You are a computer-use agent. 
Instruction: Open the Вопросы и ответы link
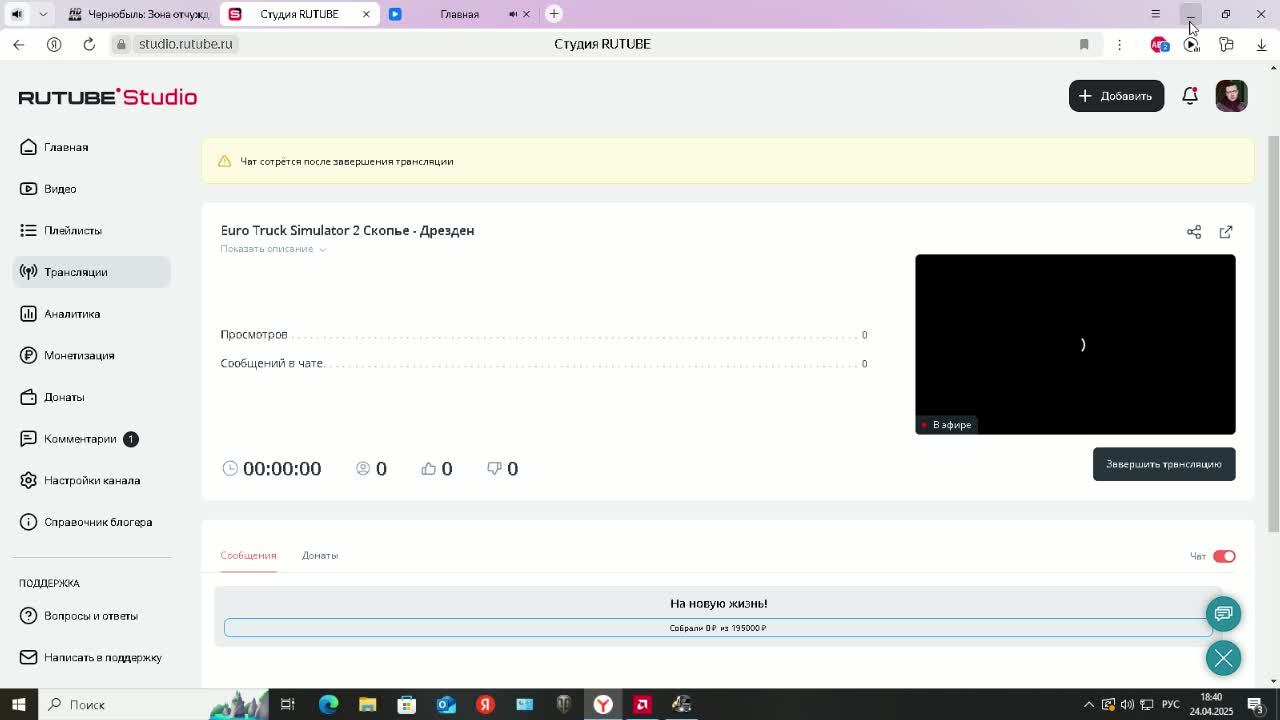pos(92,616)
